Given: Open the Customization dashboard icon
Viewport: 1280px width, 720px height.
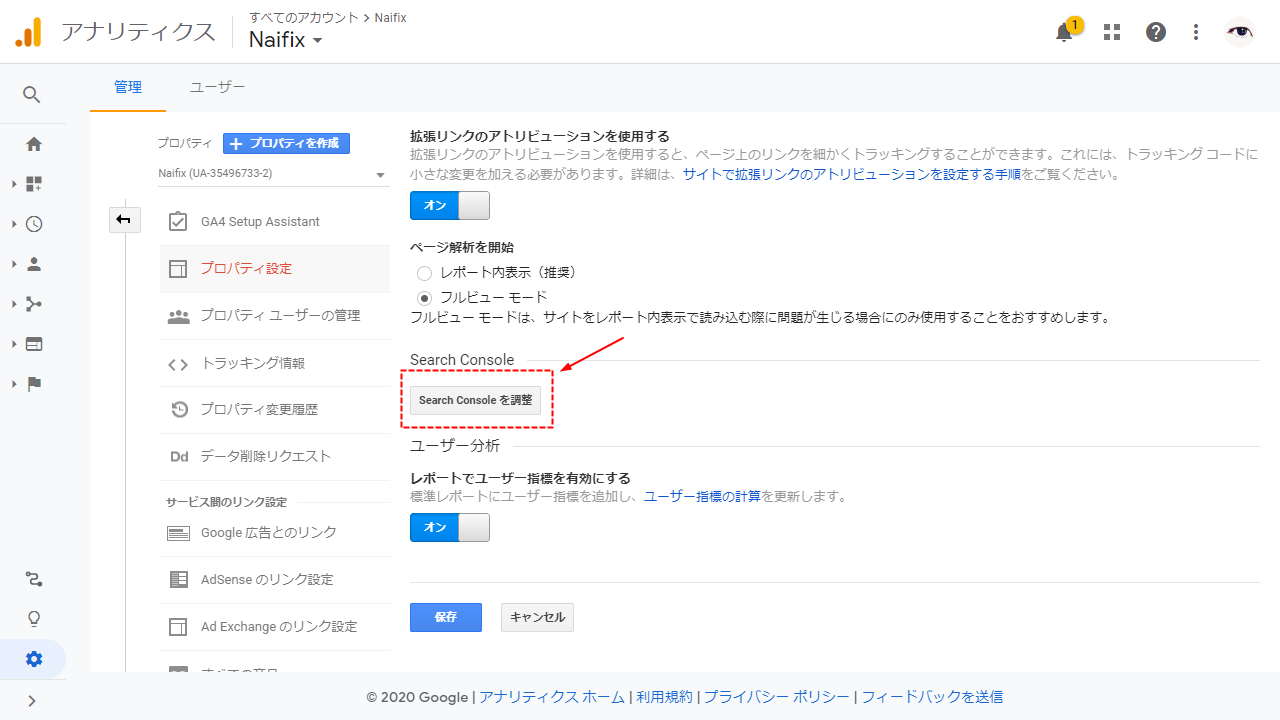Looking at the screenshot, I should click(34, 184).
